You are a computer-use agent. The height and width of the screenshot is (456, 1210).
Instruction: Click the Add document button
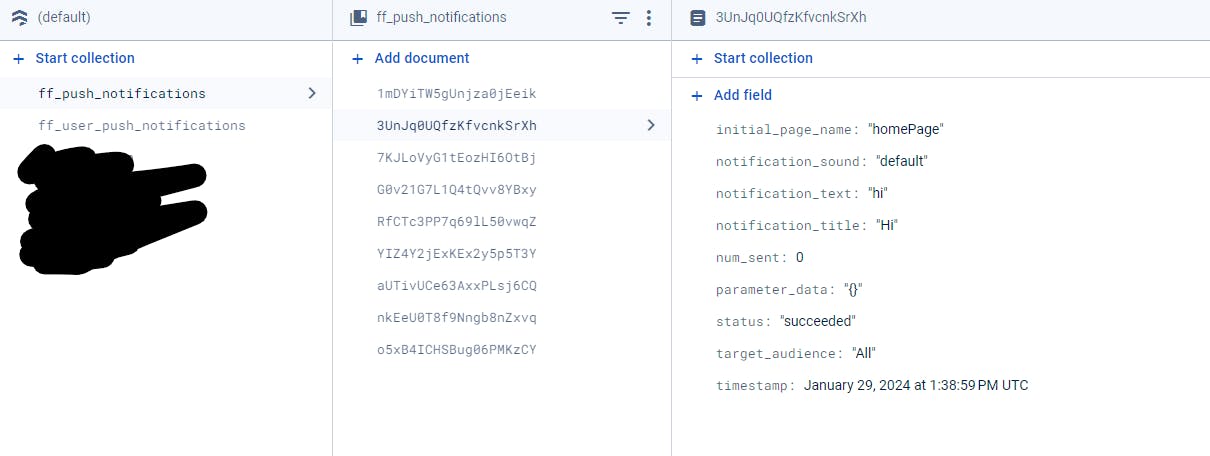[421, 58]
